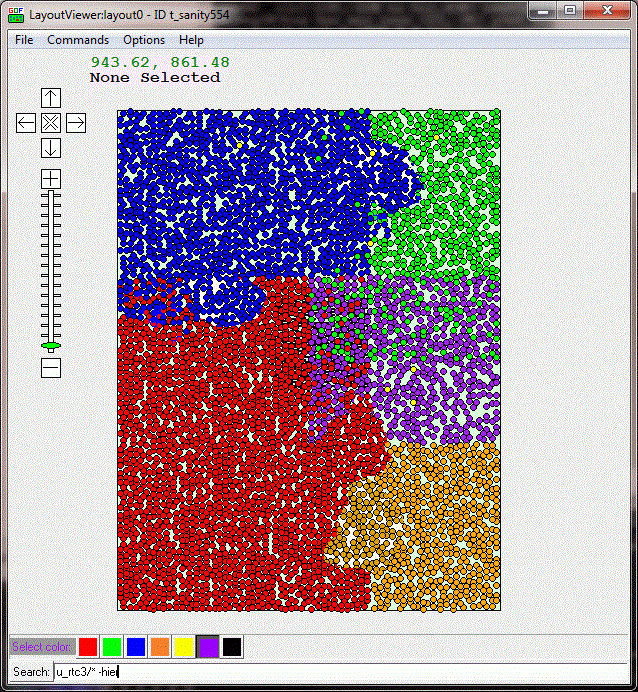
Task: Open the Help menu
Action: click(x=191, y=40)
